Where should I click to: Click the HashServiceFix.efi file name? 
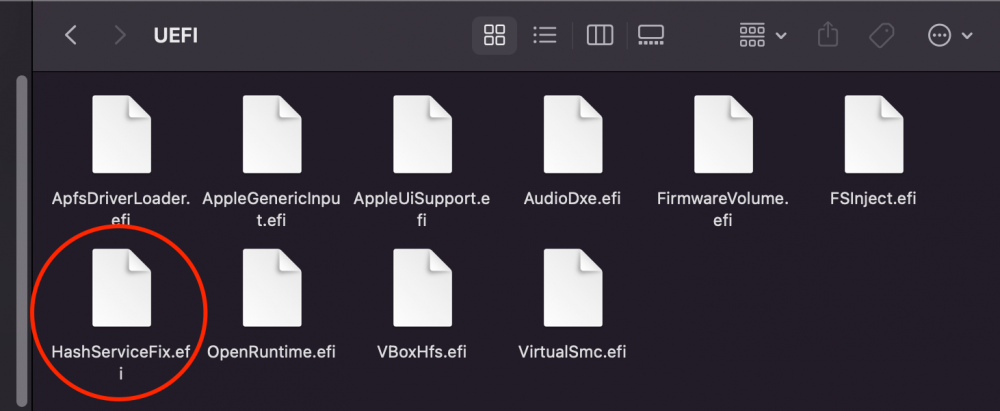(121, 362)
